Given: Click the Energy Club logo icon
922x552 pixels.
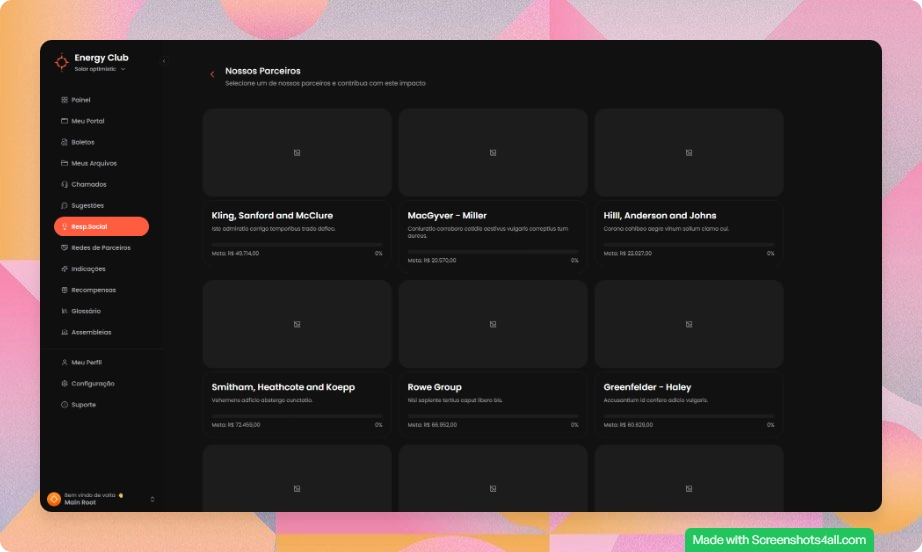Looking at the screenshot, I should 61,62.
